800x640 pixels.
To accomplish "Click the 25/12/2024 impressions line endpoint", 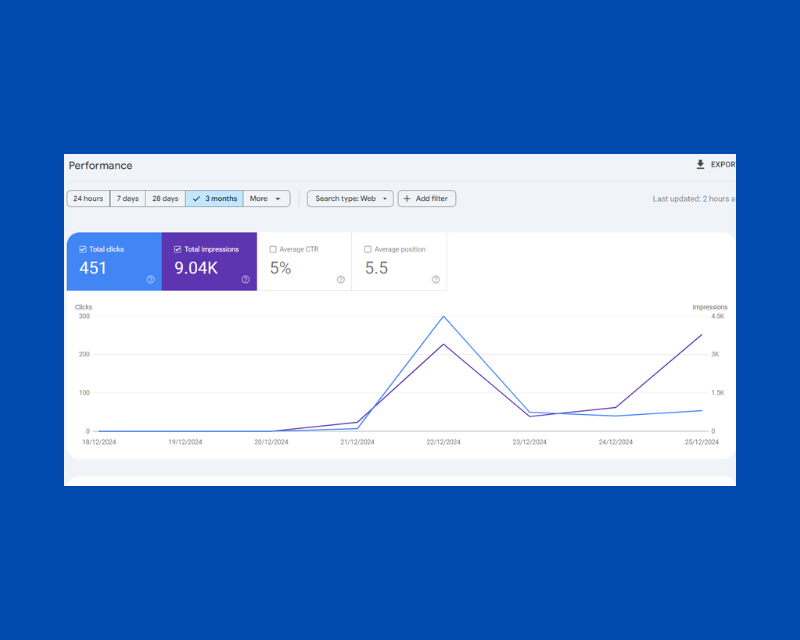I will tap(702, 335).
